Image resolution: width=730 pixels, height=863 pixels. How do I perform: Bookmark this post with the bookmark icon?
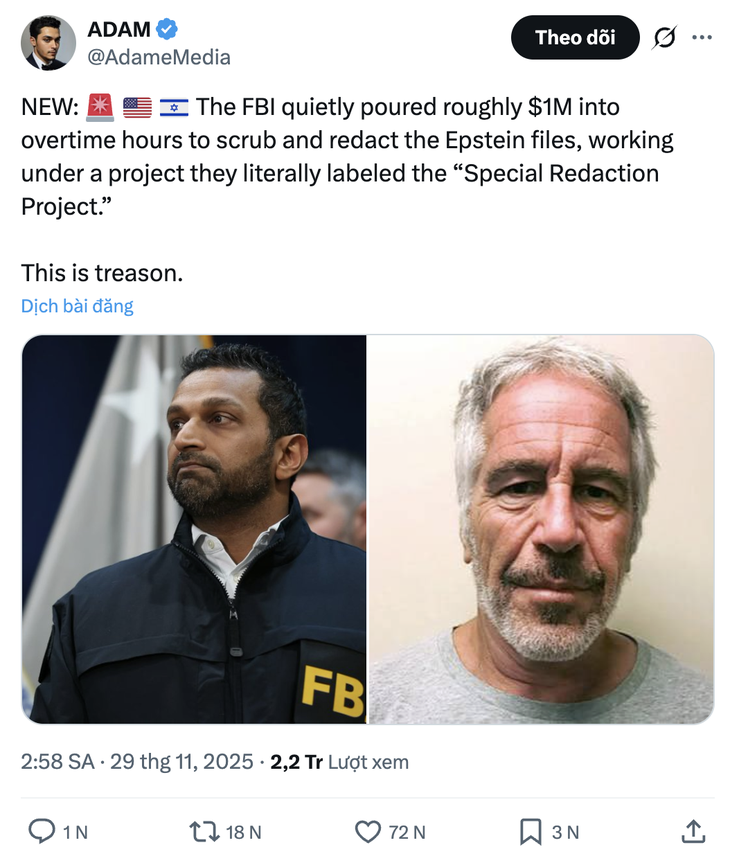tap(531, 831)
